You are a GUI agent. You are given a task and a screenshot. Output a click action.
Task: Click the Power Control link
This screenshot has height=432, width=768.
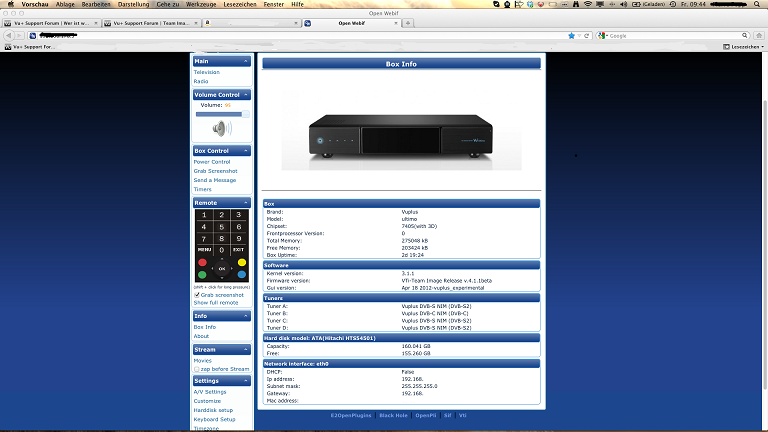212,161
